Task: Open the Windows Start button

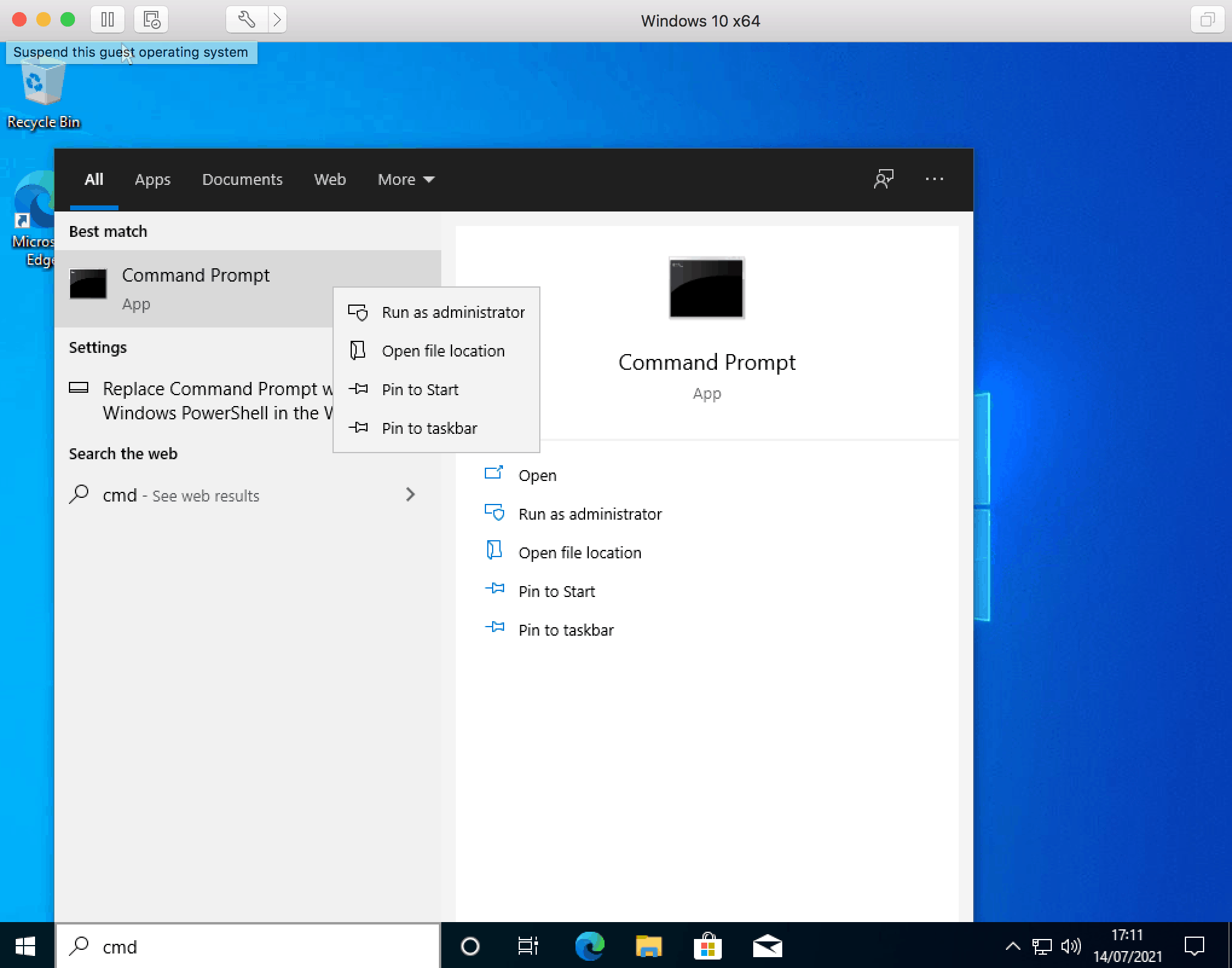Action: [25, 946]
